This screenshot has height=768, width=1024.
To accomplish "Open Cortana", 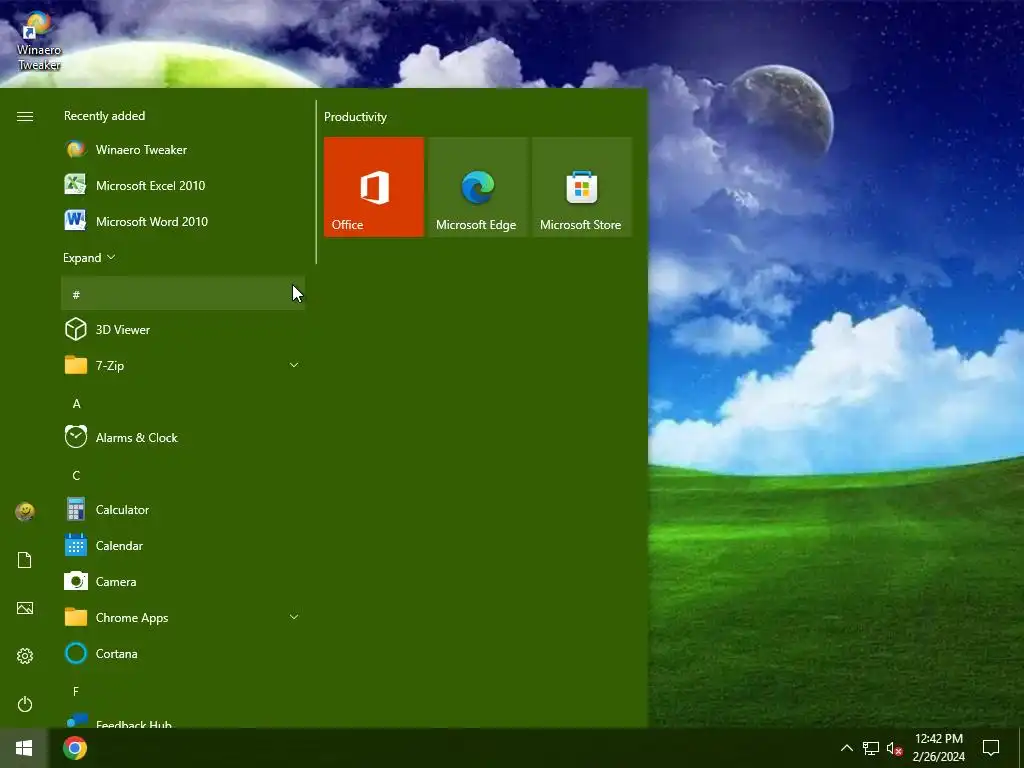I will coord(183,653).
